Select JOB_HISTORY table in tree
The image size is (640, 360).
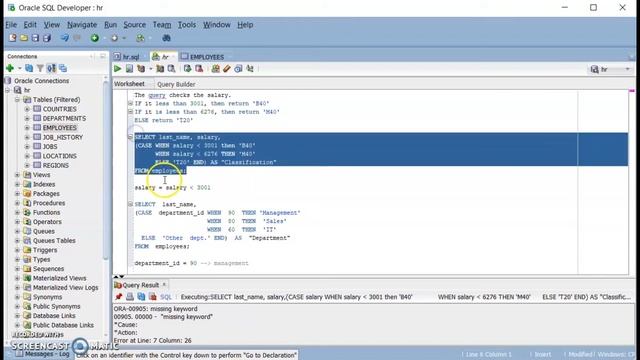point(63,137)
